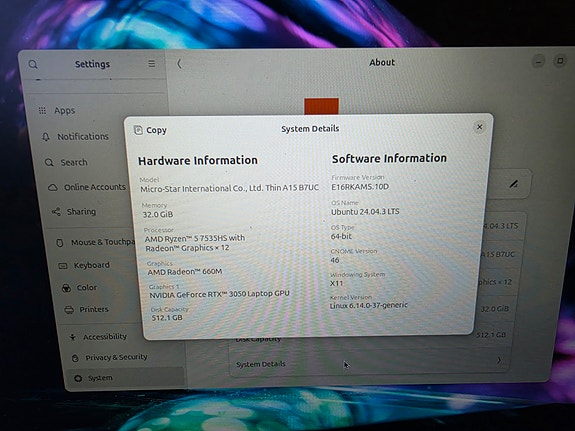Open the Notifications settings panel
The width and height of the screenshot is (575, 431).
click(x=83, y=137)
